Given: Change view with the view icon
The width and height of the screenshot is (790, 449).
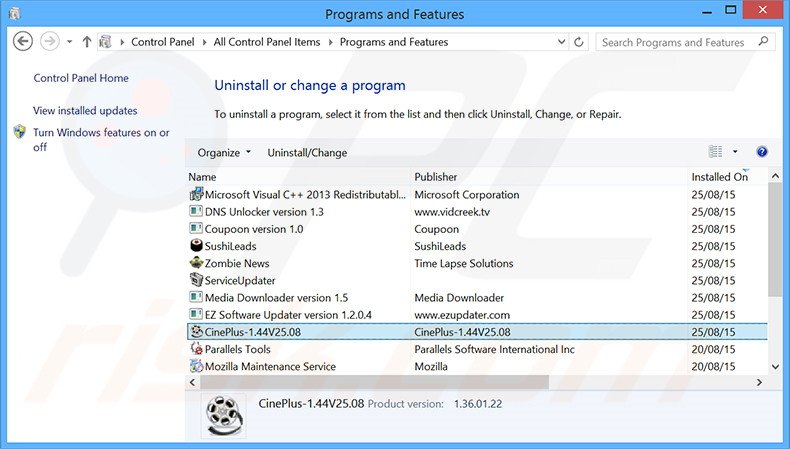Looking at the screenshot, I should [715, 151].
